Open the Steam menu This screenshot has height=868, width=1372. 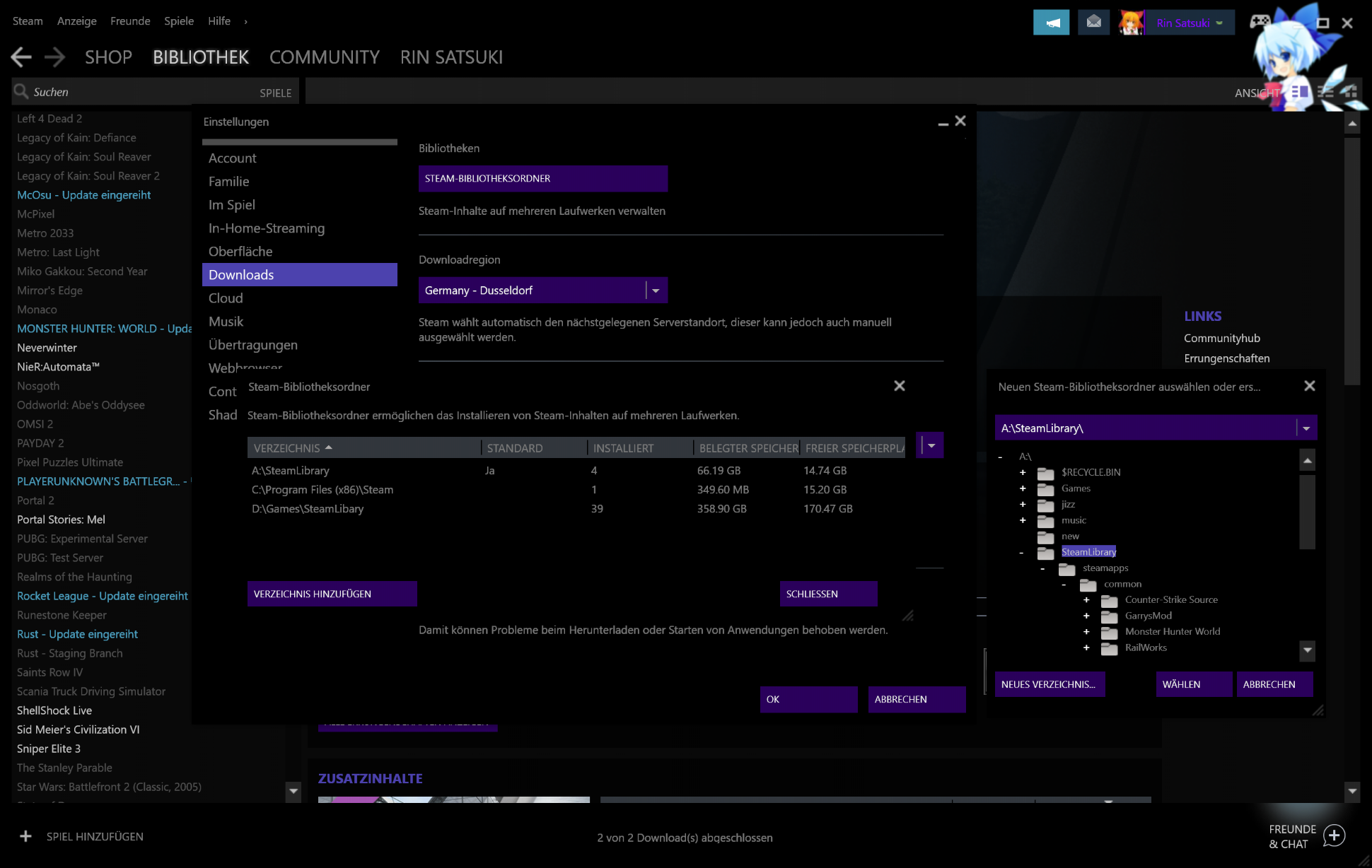coord(28,21)
